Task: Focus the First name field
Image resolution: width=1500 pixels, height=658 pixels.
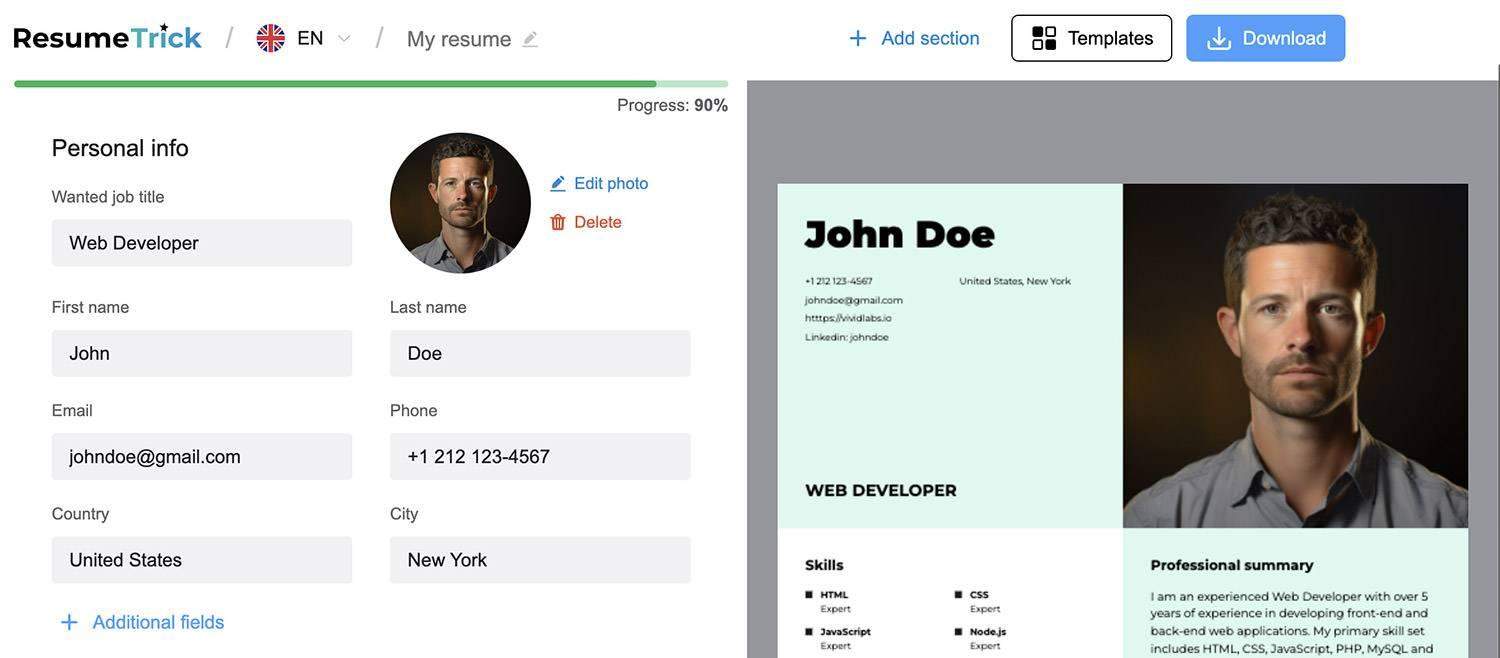Action: [x=202, y=353]
